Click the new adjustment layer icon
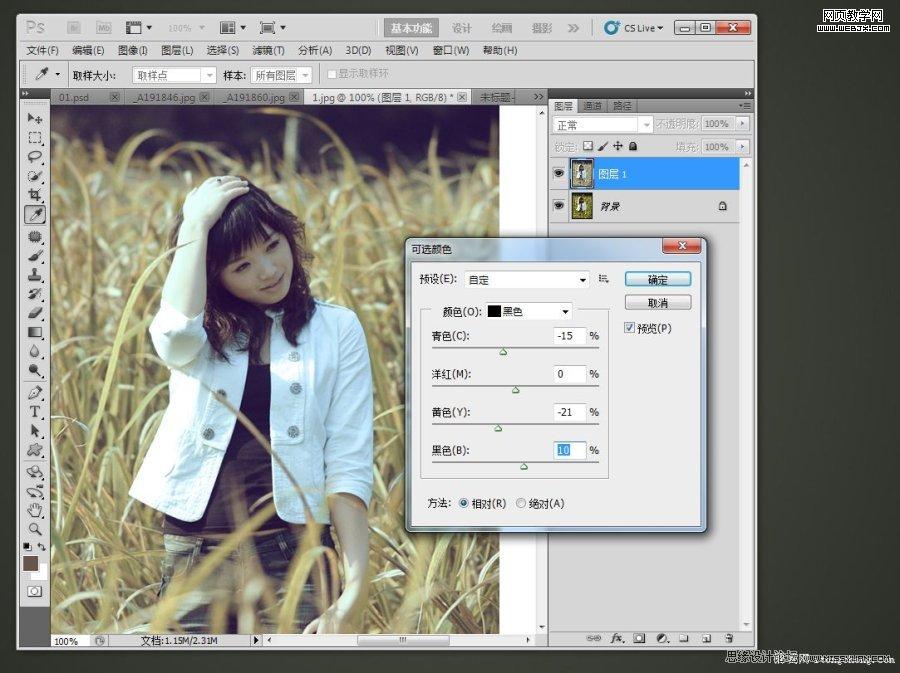Viewport: 900px width, 673px height. tap(662, 638)
